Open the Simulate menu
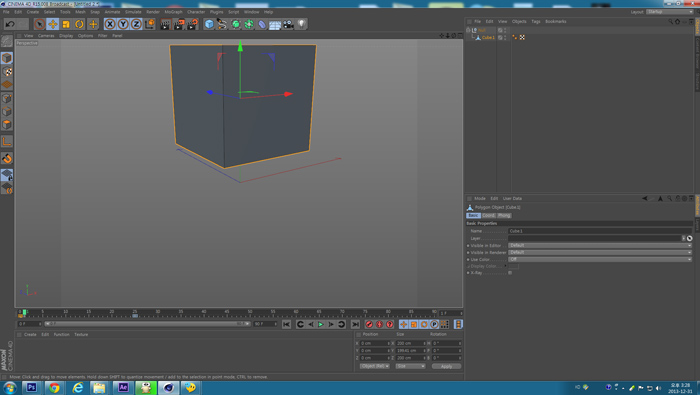This screenshot has height=395, width=700. coord(133,12)
